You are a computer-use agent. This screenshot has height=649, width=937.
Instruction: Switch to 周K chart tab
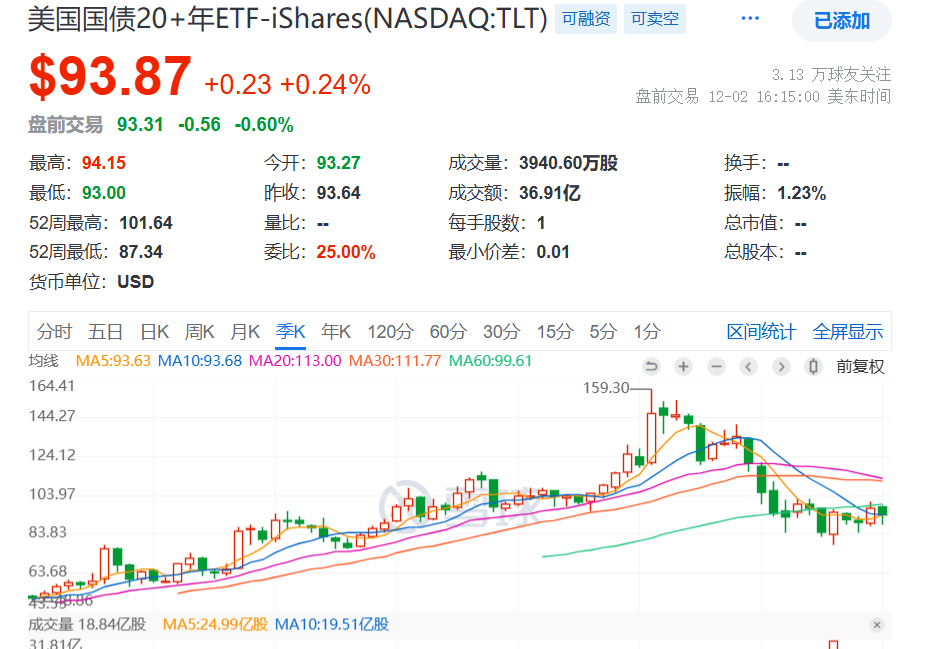[x=200, y=331]
